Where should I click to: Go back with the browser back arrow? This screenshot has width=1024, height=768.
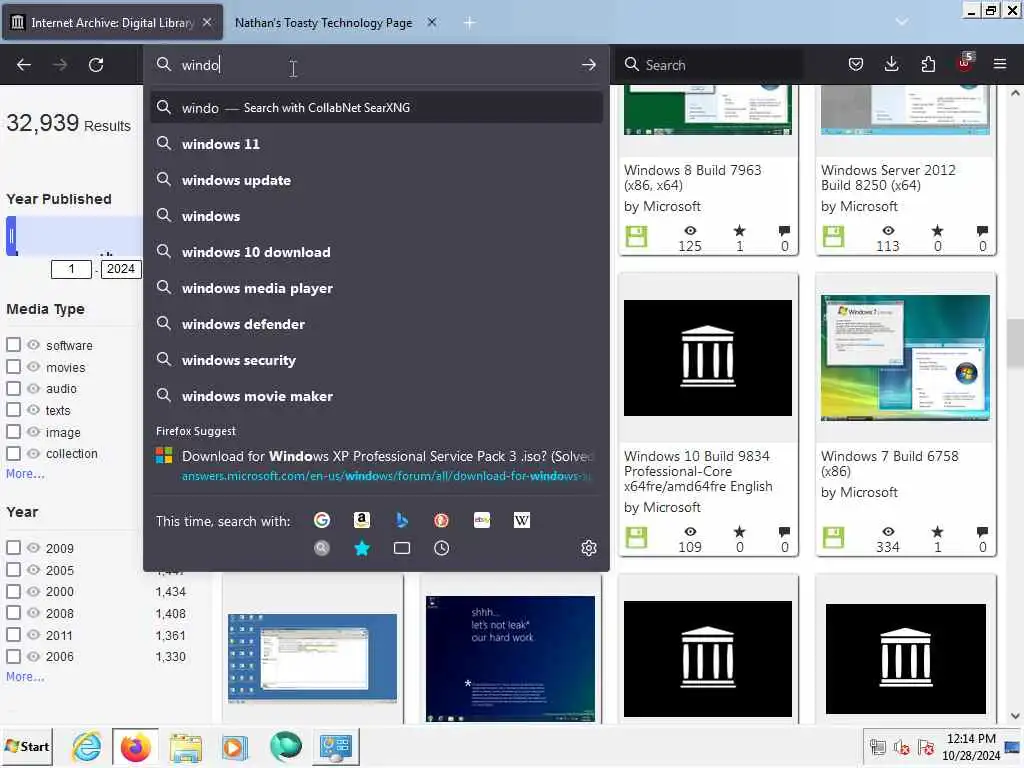pos(24,65)
